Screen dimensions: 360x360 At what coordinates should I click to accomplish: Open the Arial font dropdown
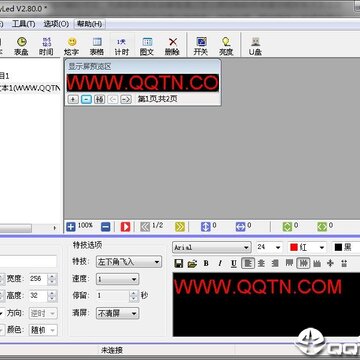pyautogui.click(x=247, y=248)
